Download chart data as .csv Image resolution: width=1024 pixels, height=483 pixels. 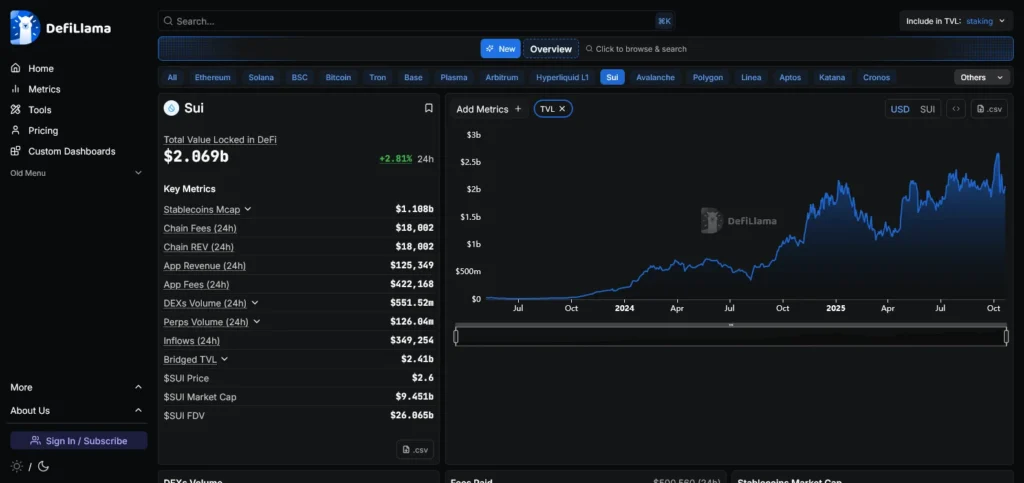[989, 109]
